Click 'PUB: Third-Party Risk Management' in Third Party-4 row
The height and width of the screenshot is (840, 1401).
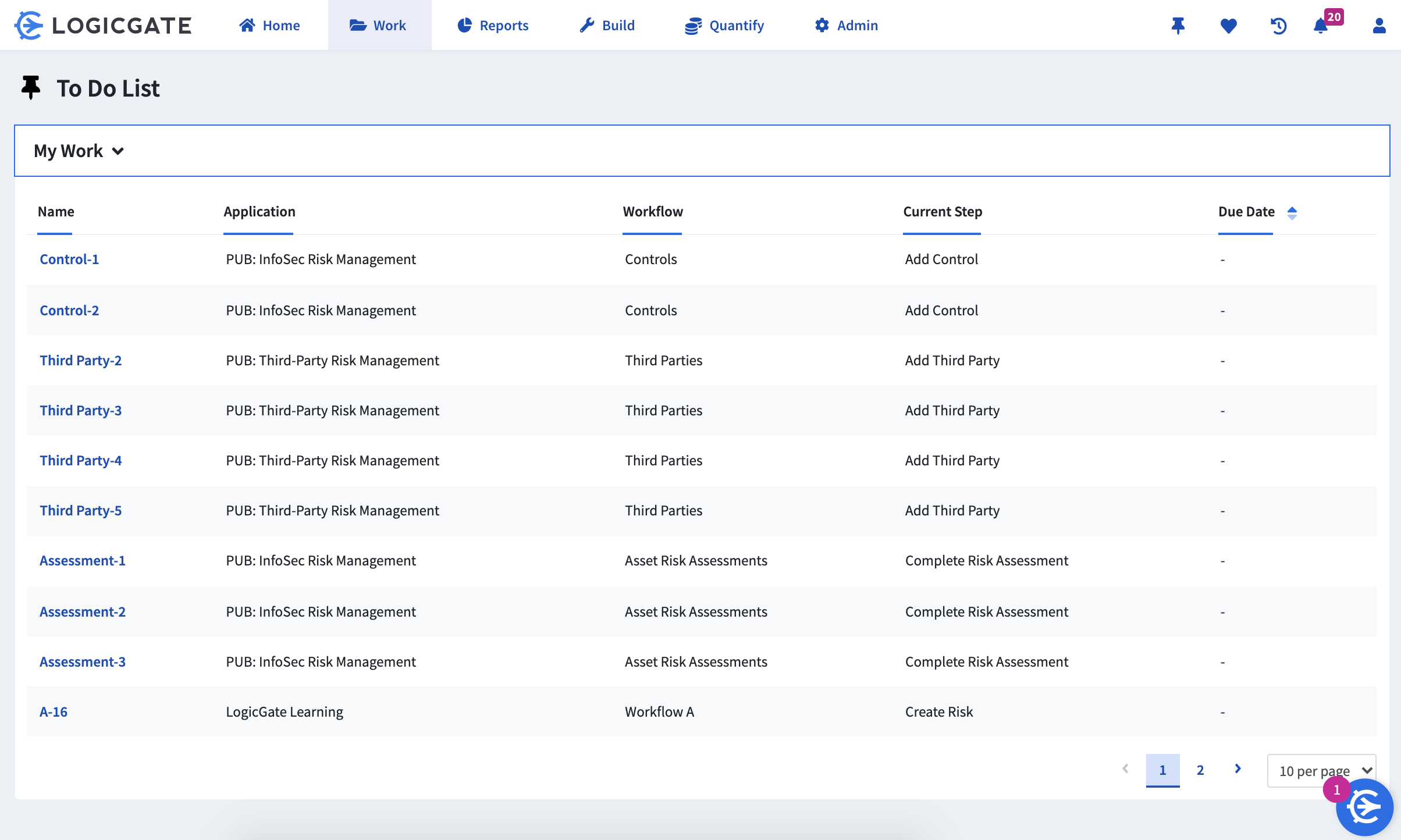(x=332, y=461)
